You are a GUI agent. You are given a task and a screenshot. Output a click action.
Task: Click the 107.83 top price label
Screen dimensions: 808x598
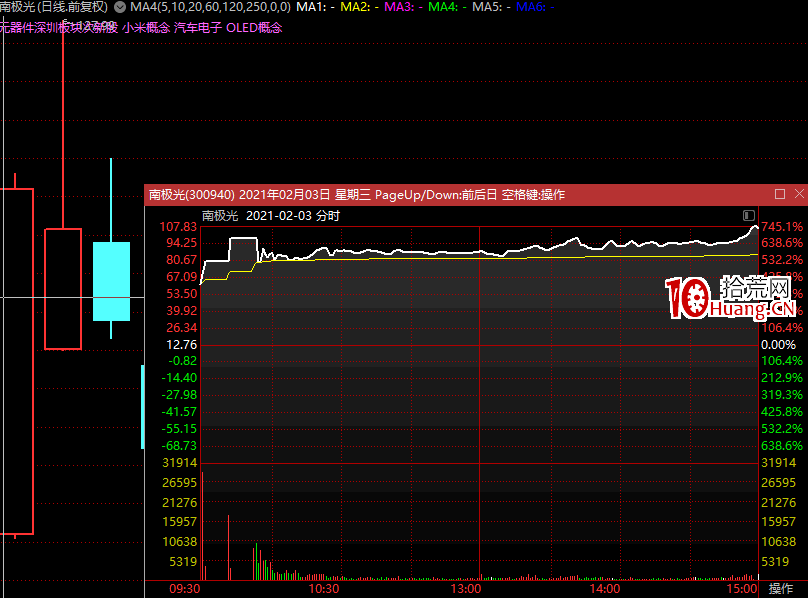[178, 227]
